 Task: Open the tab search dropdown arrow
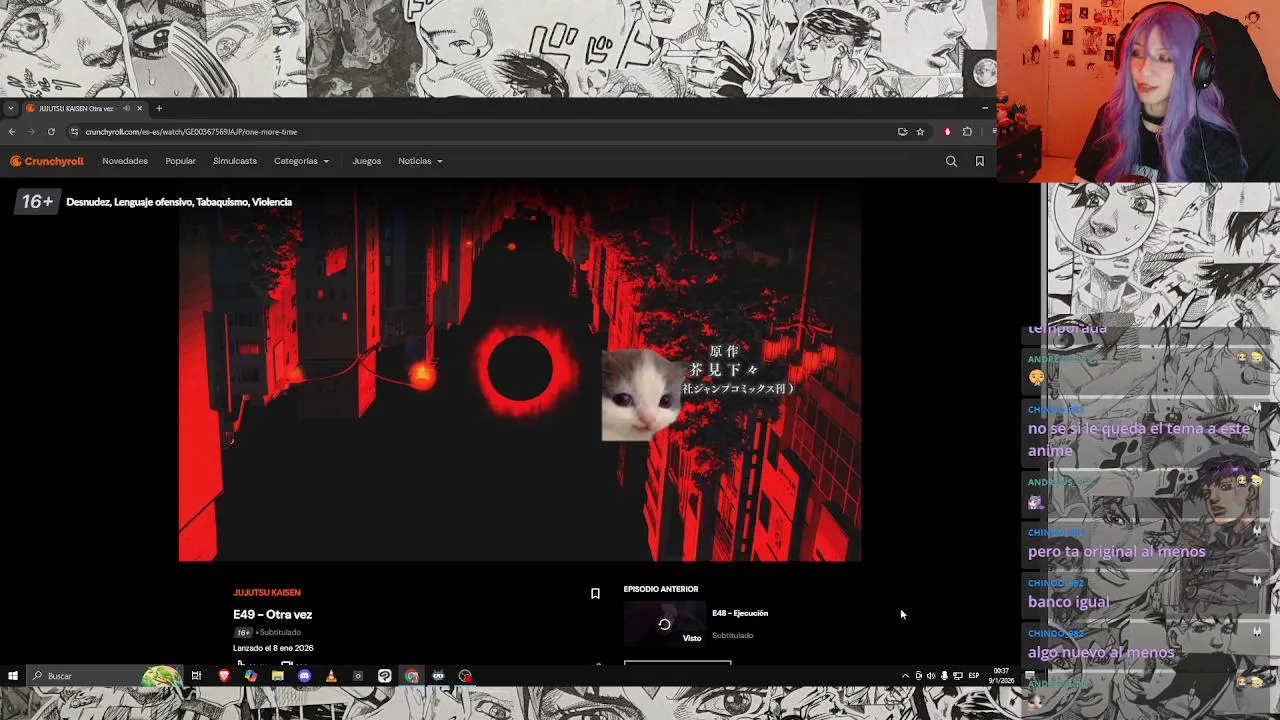tap(10, 108)
